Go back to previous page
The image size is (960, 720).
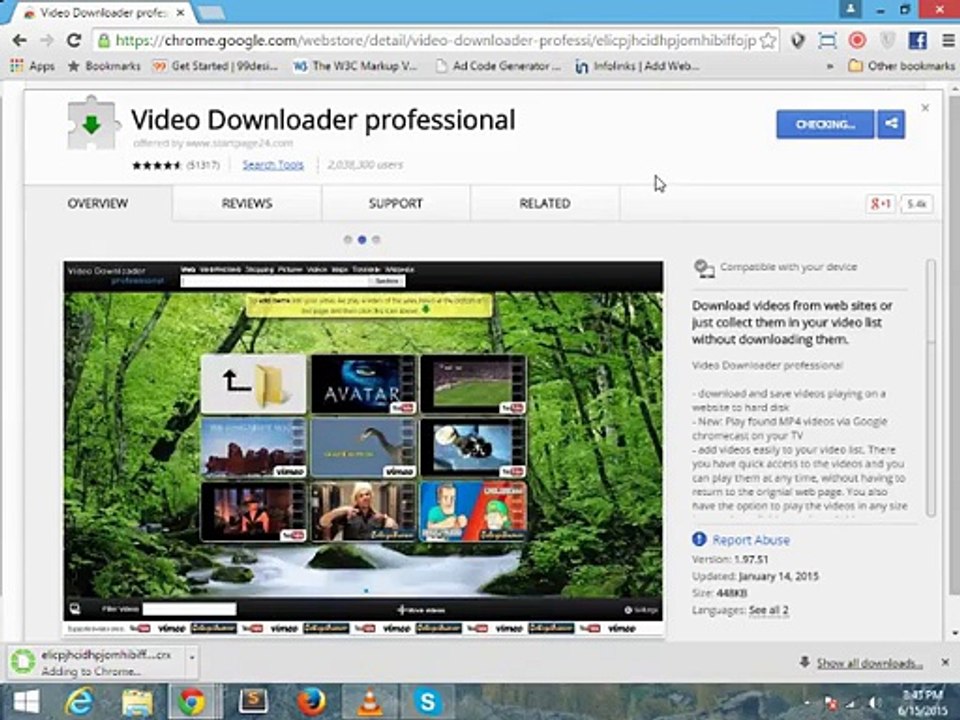pos(20,41)
